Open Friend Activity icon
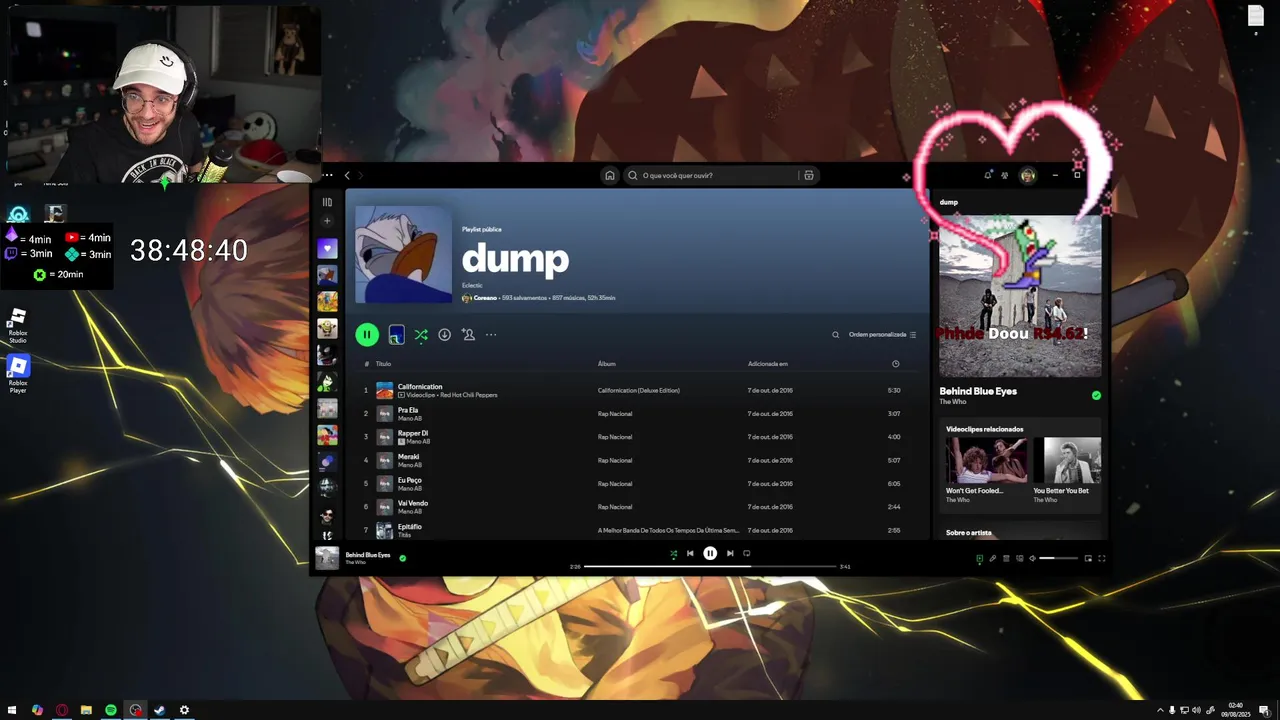Image resolution: width=1280 pixels, height=720 pixels. [x=1005, y=175]
